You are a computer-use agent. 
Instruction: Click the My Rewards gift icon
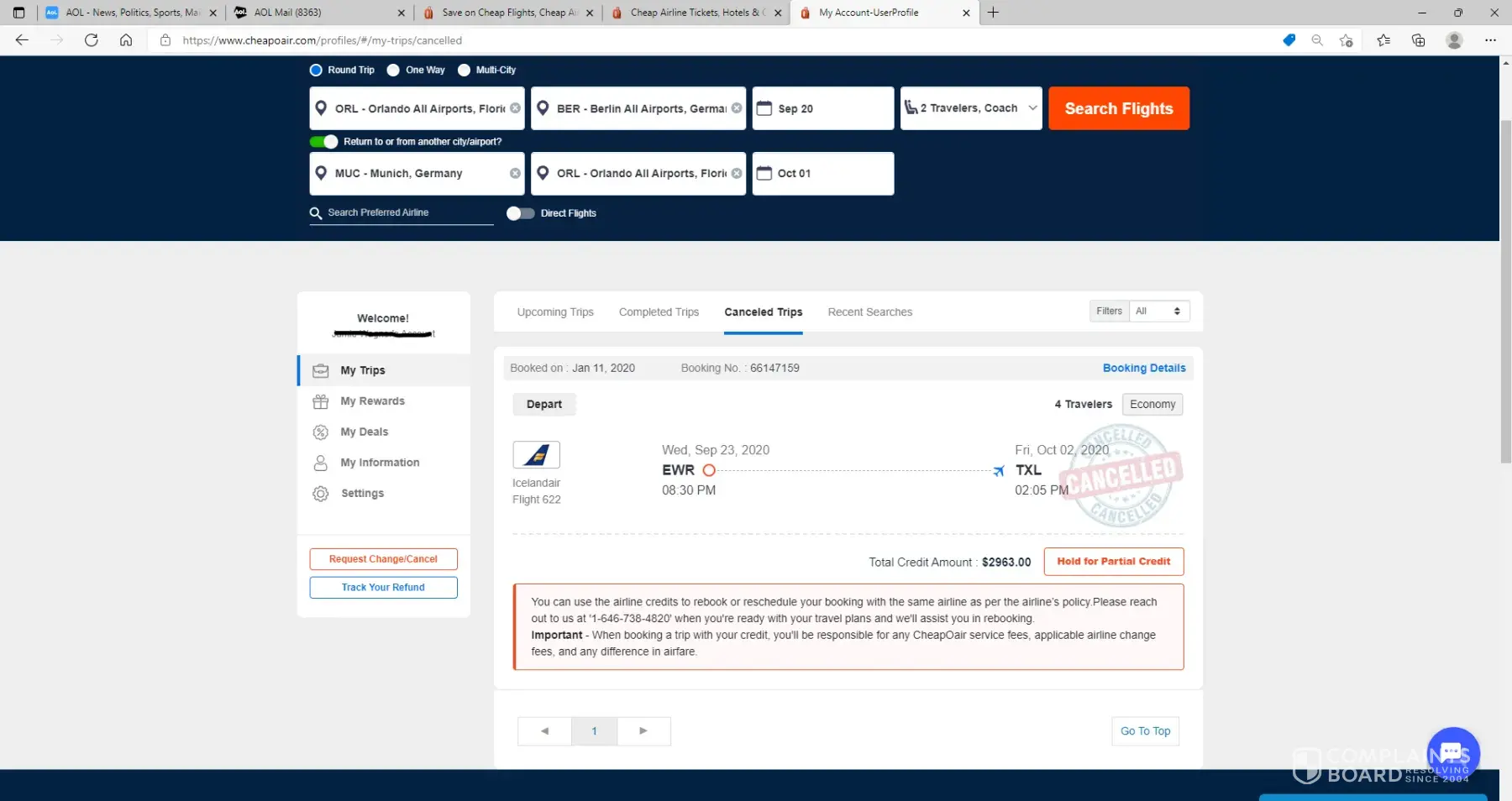[x=321, y=401]
